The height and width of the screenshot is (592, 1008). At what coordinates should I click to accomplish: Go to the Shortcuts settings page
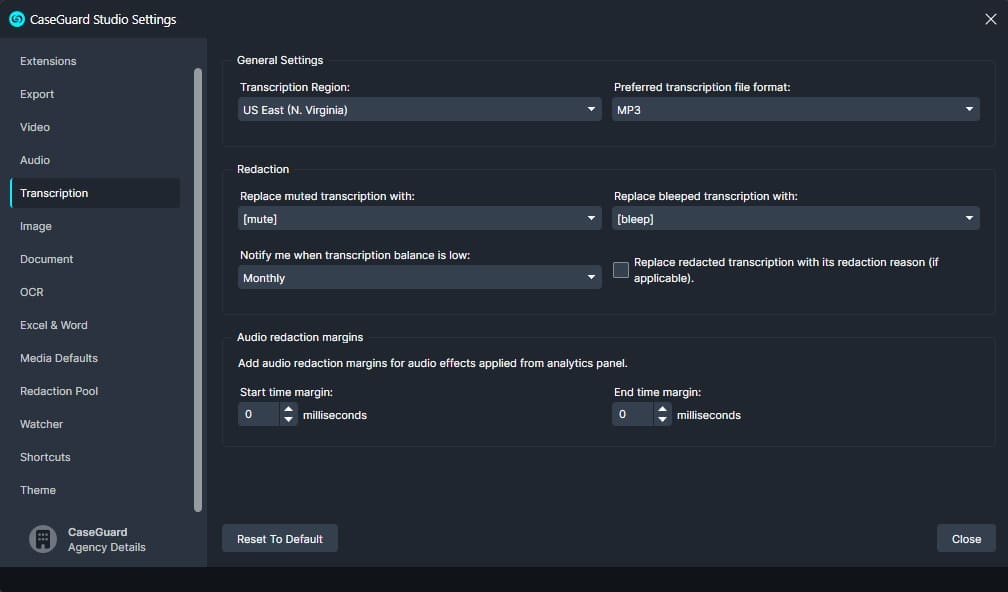pos(45,457)
